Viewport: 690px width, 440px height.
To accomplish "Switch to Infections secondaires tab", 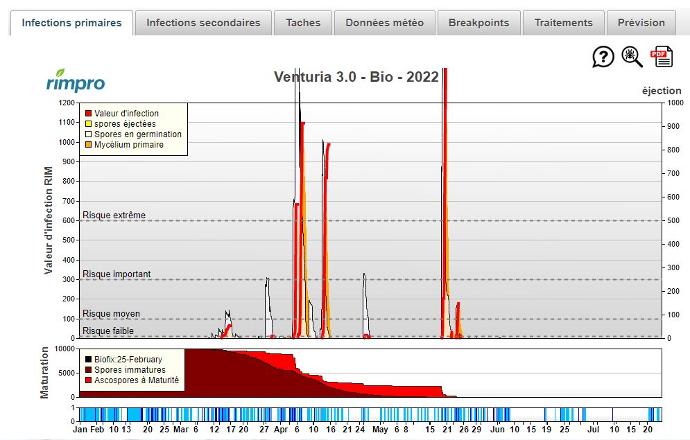I will coord(203,23).
